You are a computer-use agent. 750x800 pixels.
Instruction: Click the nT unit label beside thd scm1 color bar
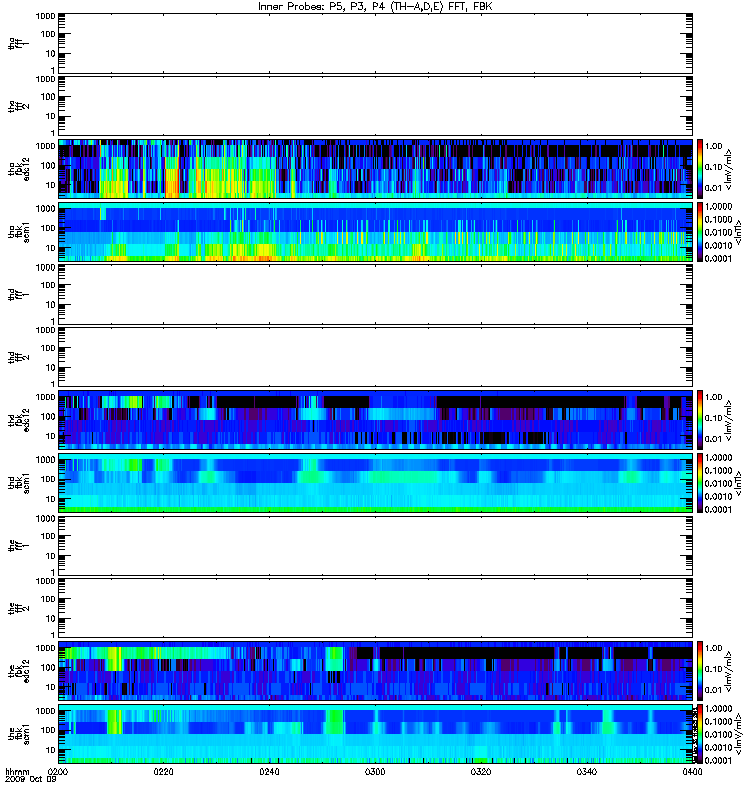click(x=738, y=483)
